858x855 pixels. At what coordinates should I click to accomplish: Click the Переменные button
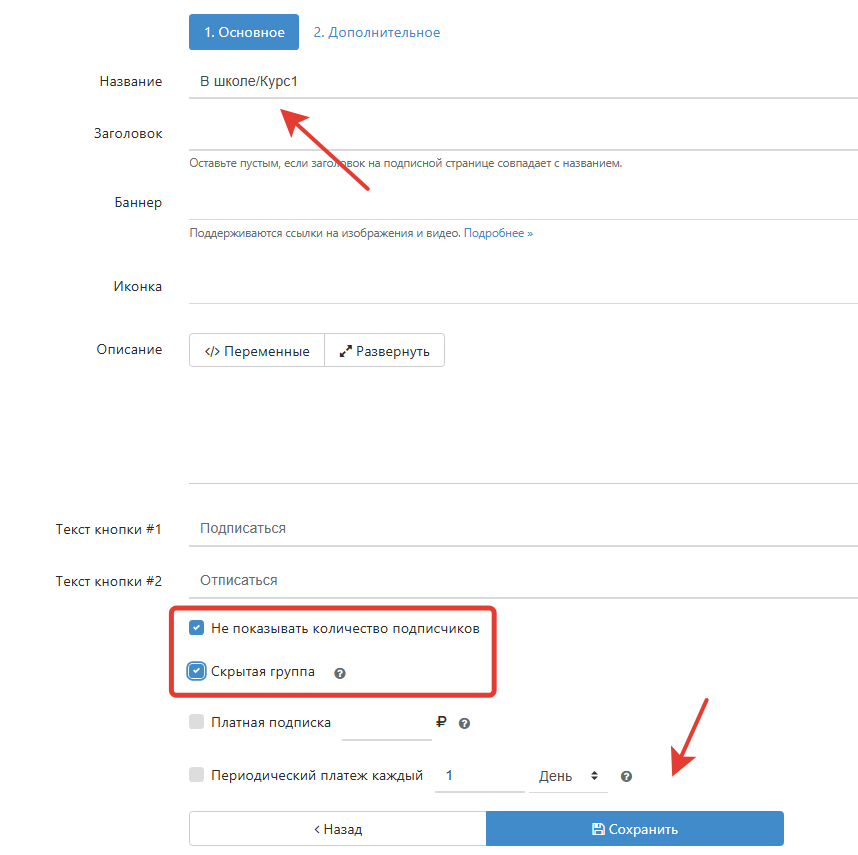point(257,351)
